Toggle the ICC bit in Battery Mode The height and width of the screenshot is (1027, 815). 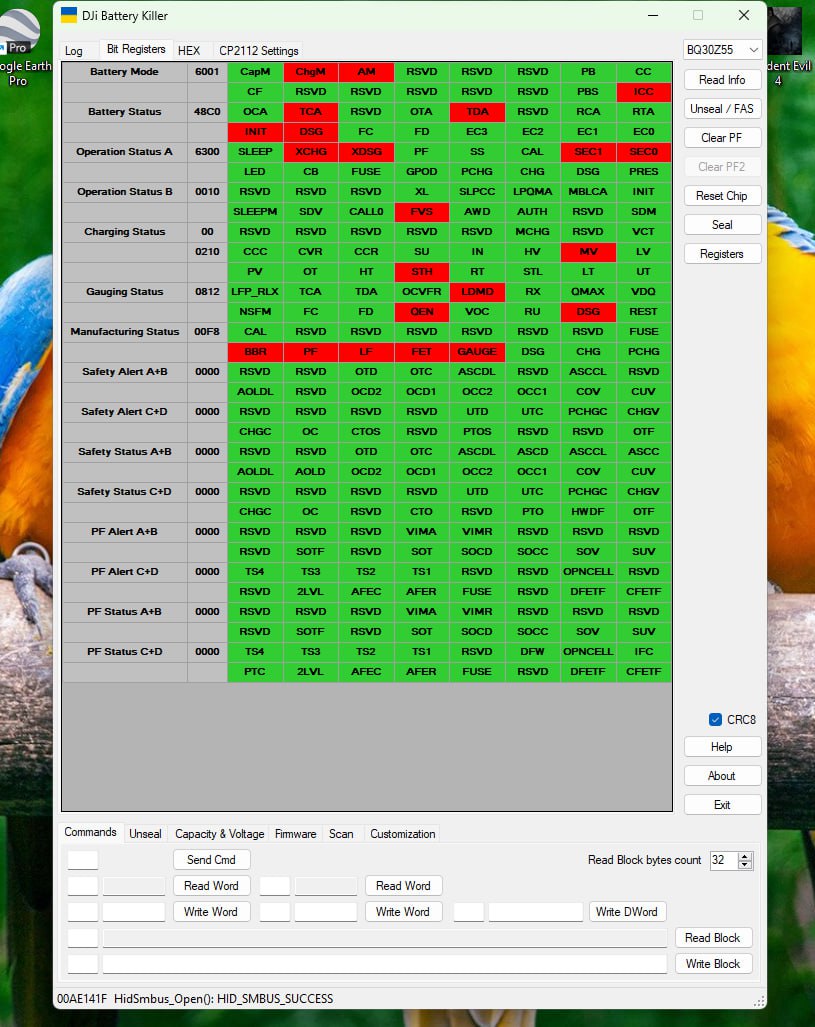coord(643,91)
